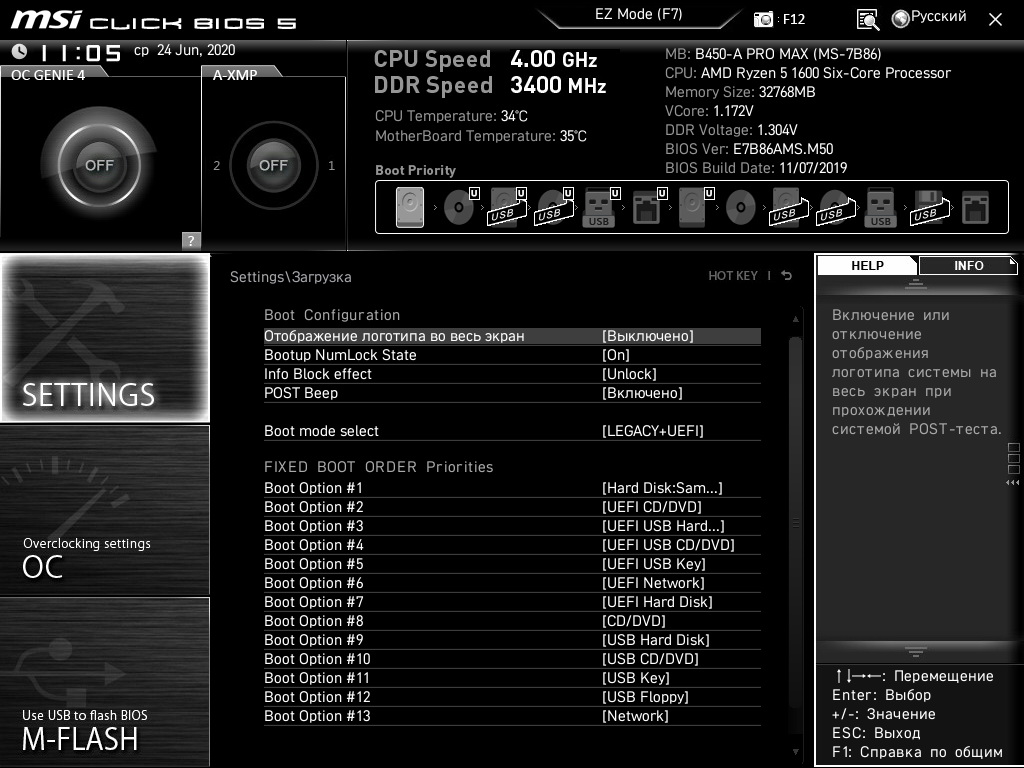Select A-XMP profile 1

click(332, 166)
